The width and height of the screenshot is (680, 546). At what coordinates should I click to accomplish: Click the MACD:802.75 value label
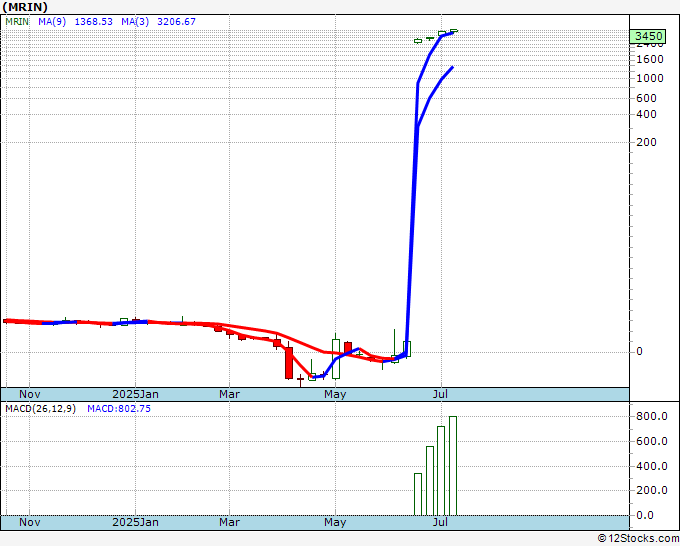pyautogui.click(x=119, y=409)
